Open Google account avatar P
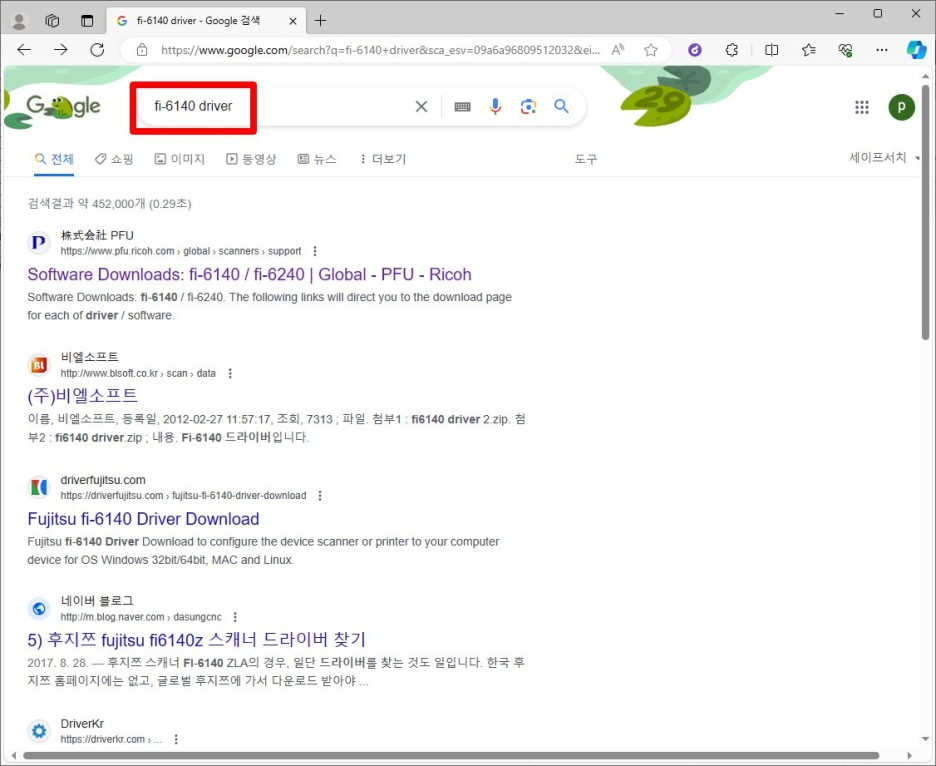936x766 pixels. (x=901, y=107)
